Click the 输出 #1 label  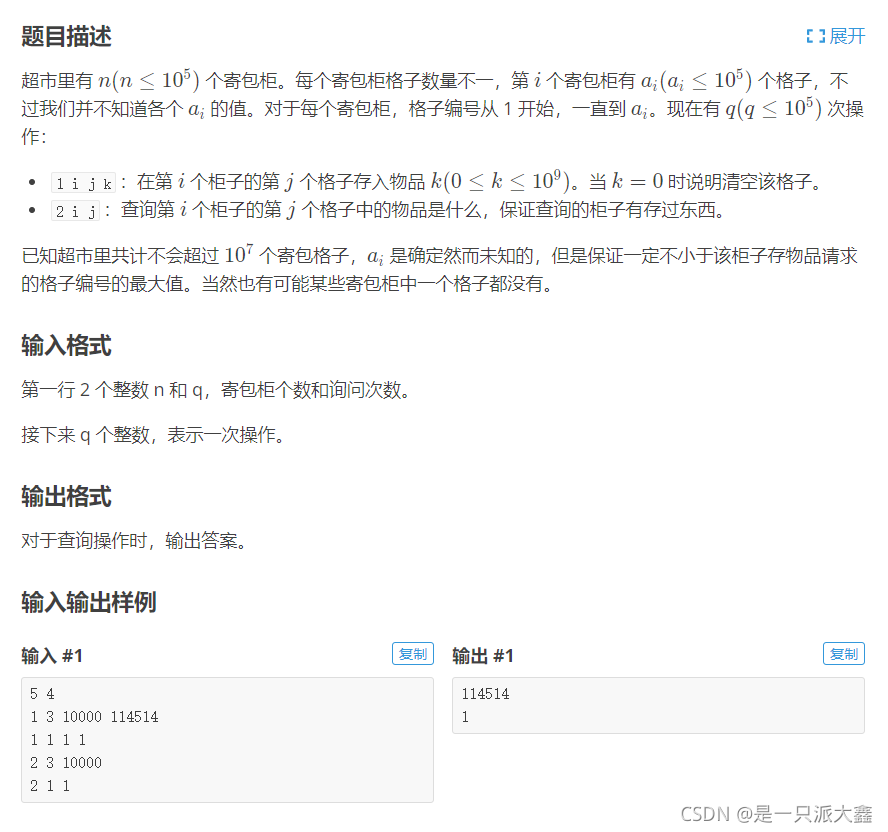click(483, 656)
